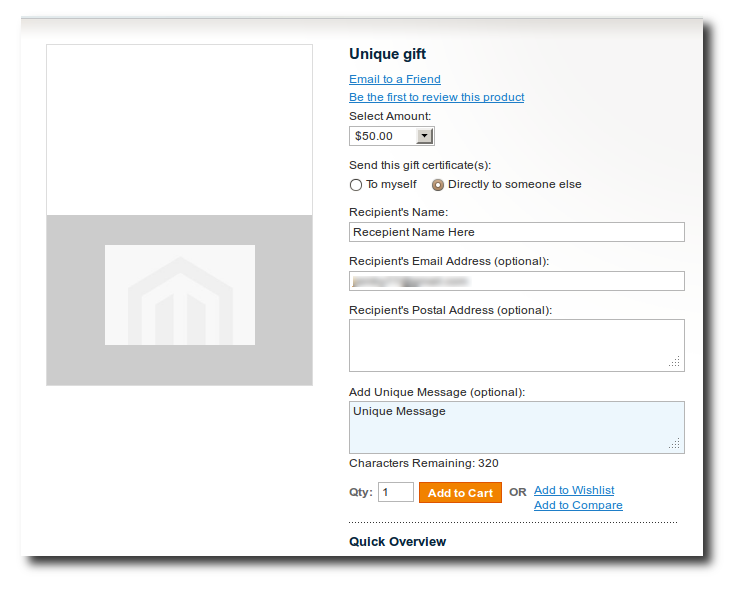Open the Select Amount $50.00 dropdown

pyautogui.click(x=392, y=136)
